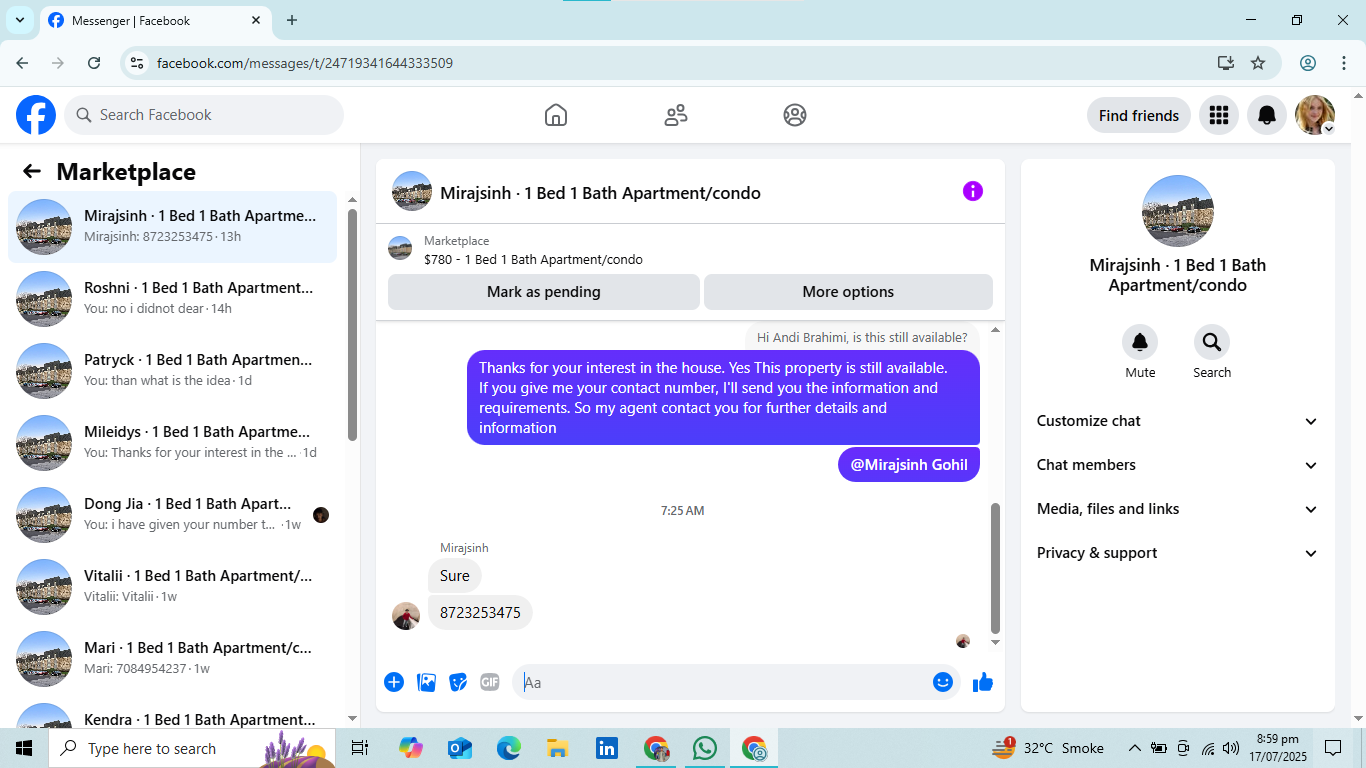This screenshot has width=1366, height=768.
Task: Click the More options button
Action: click(848, 292)
